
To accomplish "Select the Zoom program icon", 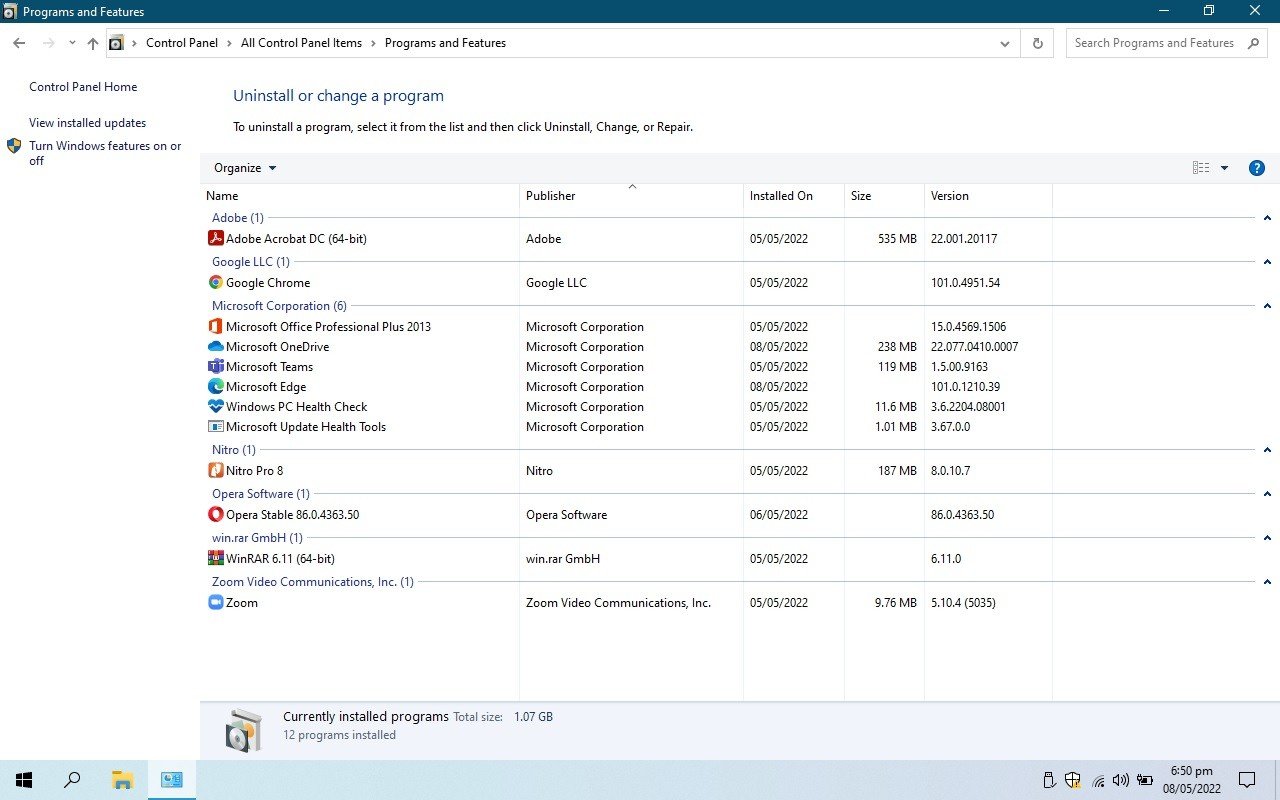I will pyautogui.click(x=215, y=603).
